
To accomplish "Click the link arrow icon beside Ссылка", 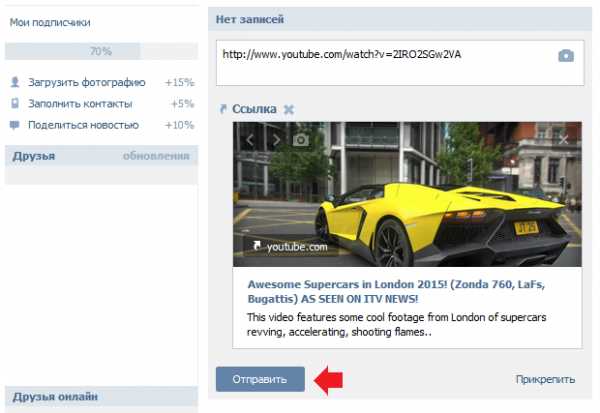I will point(223,109).
